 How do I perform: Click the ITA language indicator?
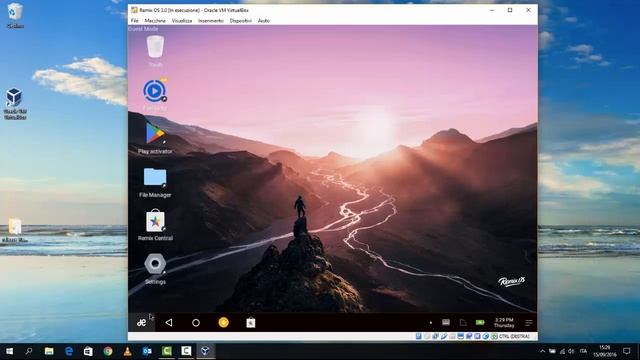tap(583, 351)
